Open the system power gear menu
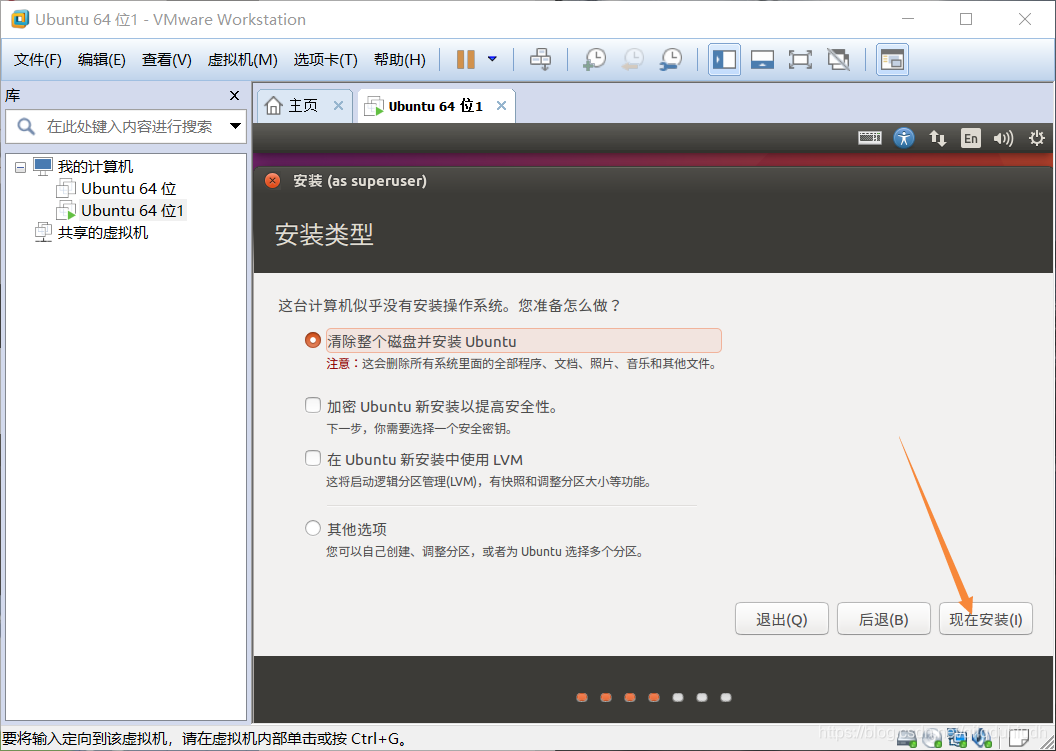 click(x=1036, y=138)
